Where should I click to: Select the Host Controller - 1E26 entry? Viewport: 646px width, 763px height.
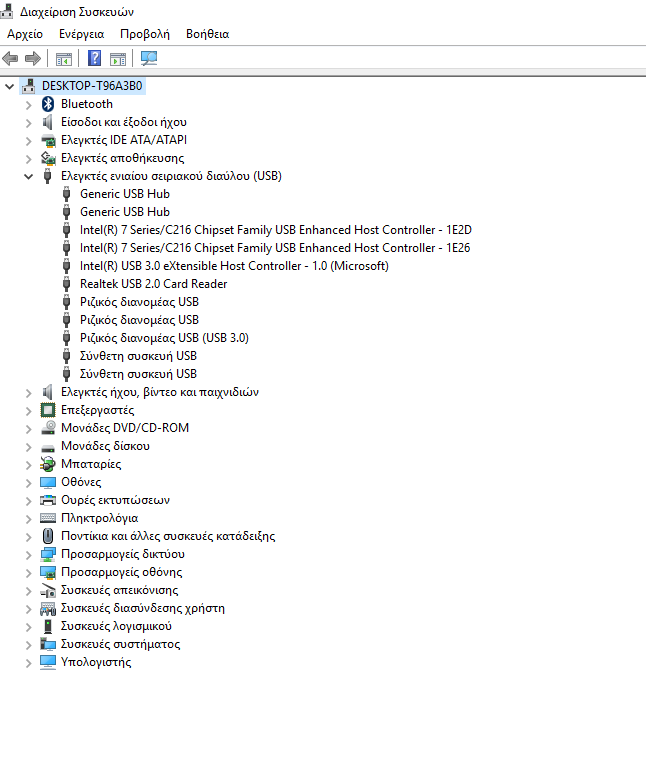275,248
